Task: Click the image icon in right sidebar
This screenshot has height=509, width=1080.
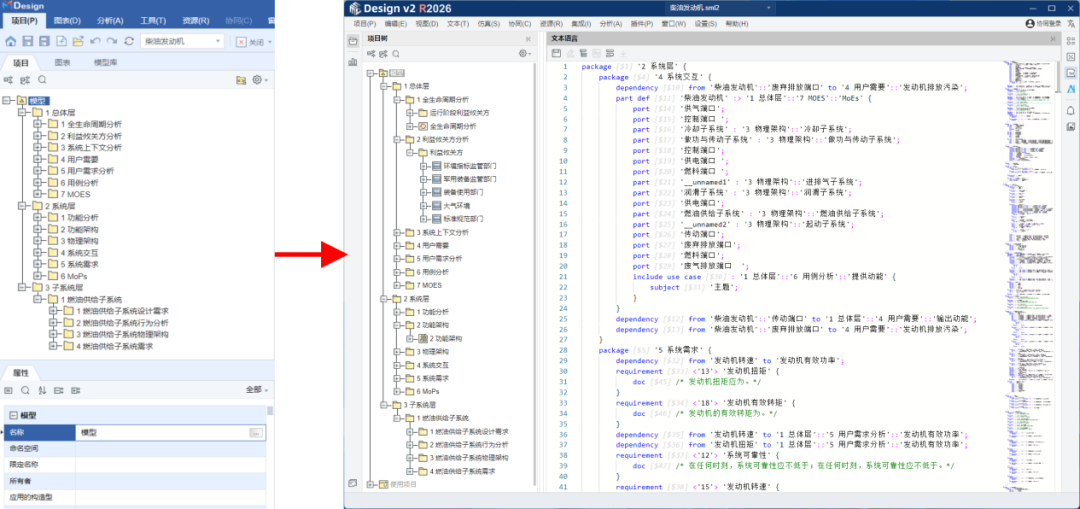Action: 1070,127
